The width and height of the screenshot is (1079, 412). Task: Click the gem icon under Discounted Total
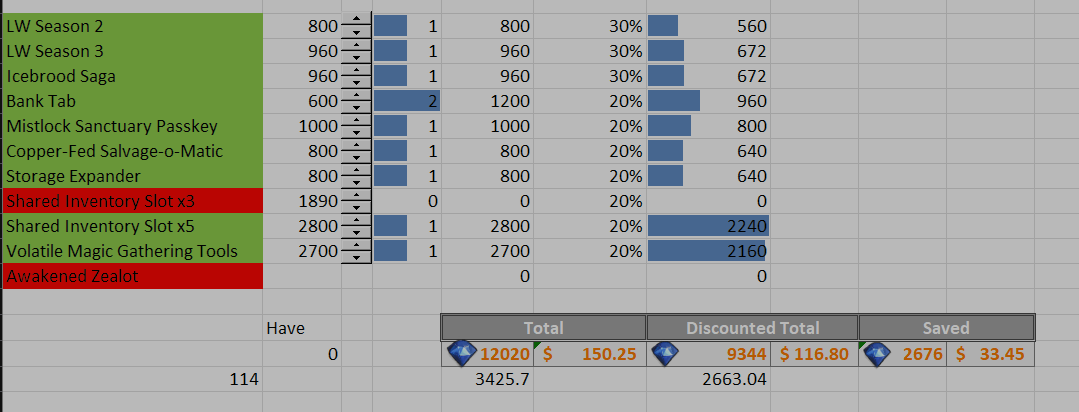(x=664, y=354)
